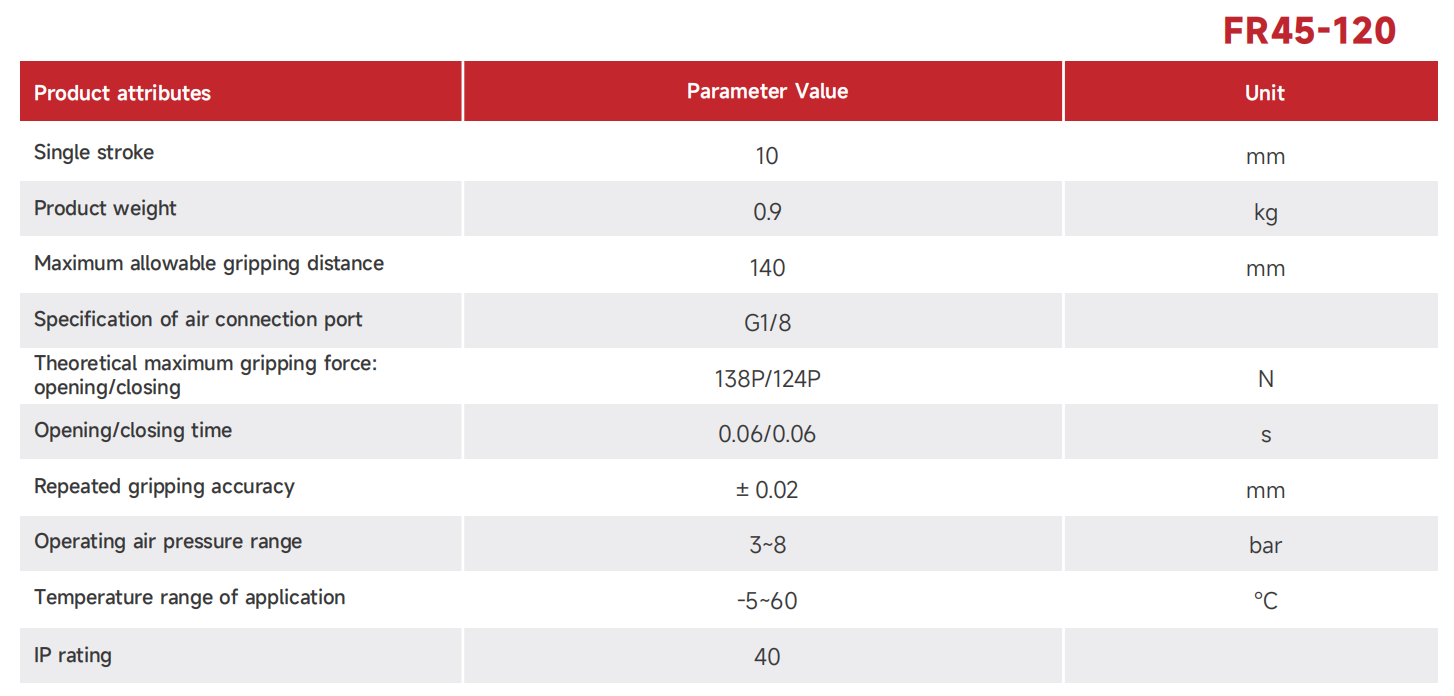Click the single stroke value 10
Screen dimensions: 1454x696
(767, 156)
